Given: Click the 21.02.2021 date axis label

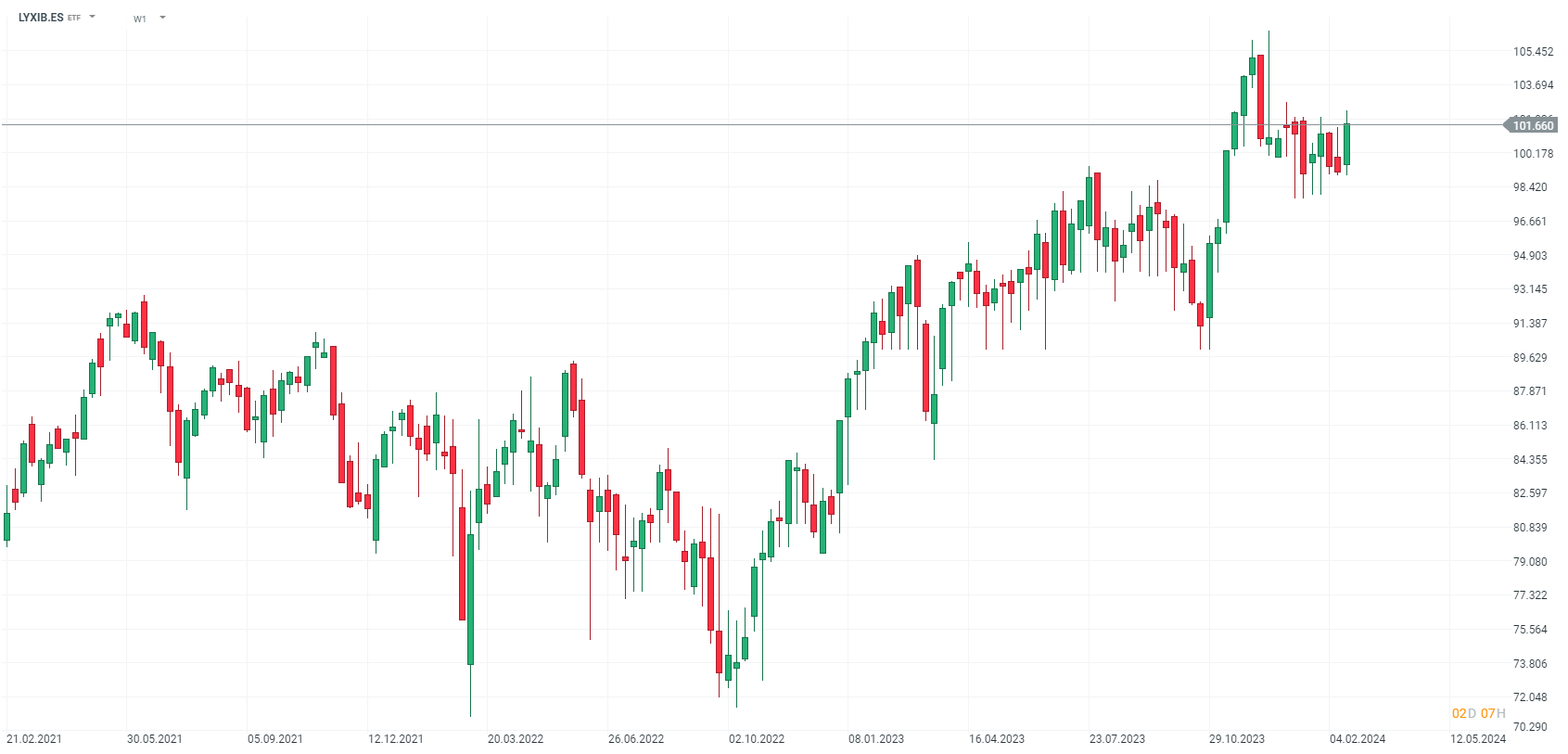Looking at the screenshot, I should [34, 739].
